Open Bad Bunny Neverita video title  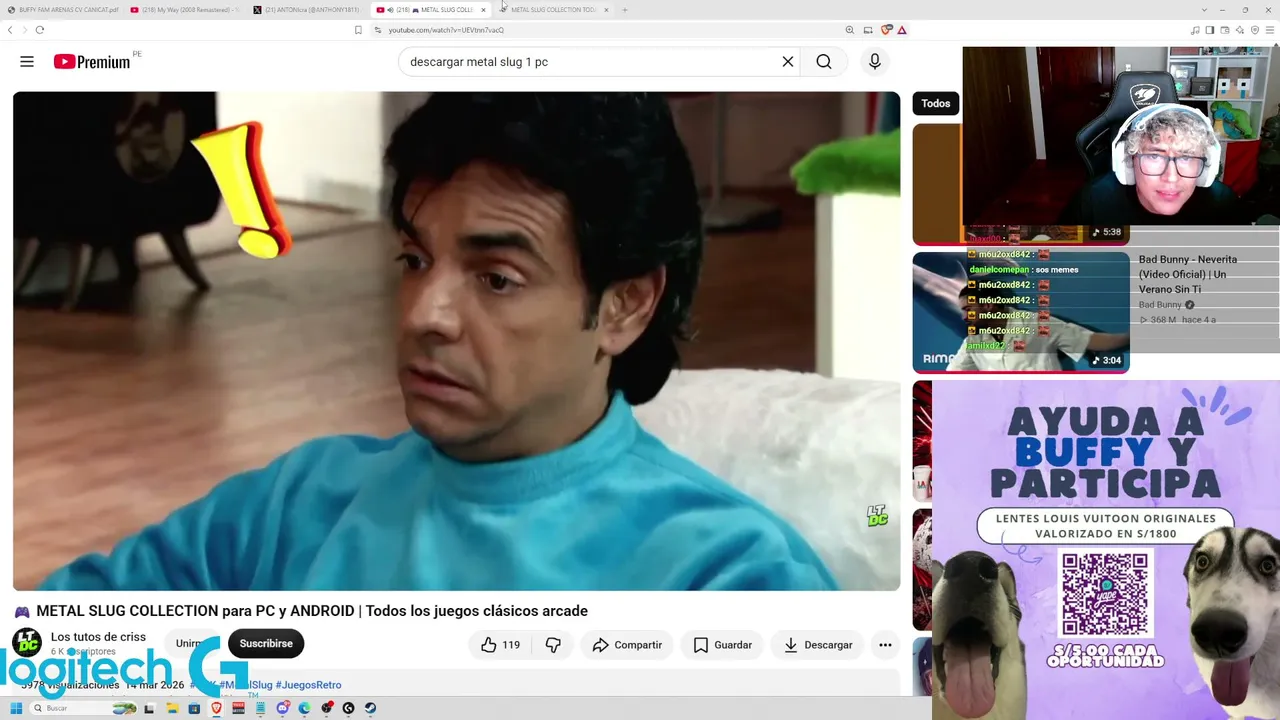1188,274
